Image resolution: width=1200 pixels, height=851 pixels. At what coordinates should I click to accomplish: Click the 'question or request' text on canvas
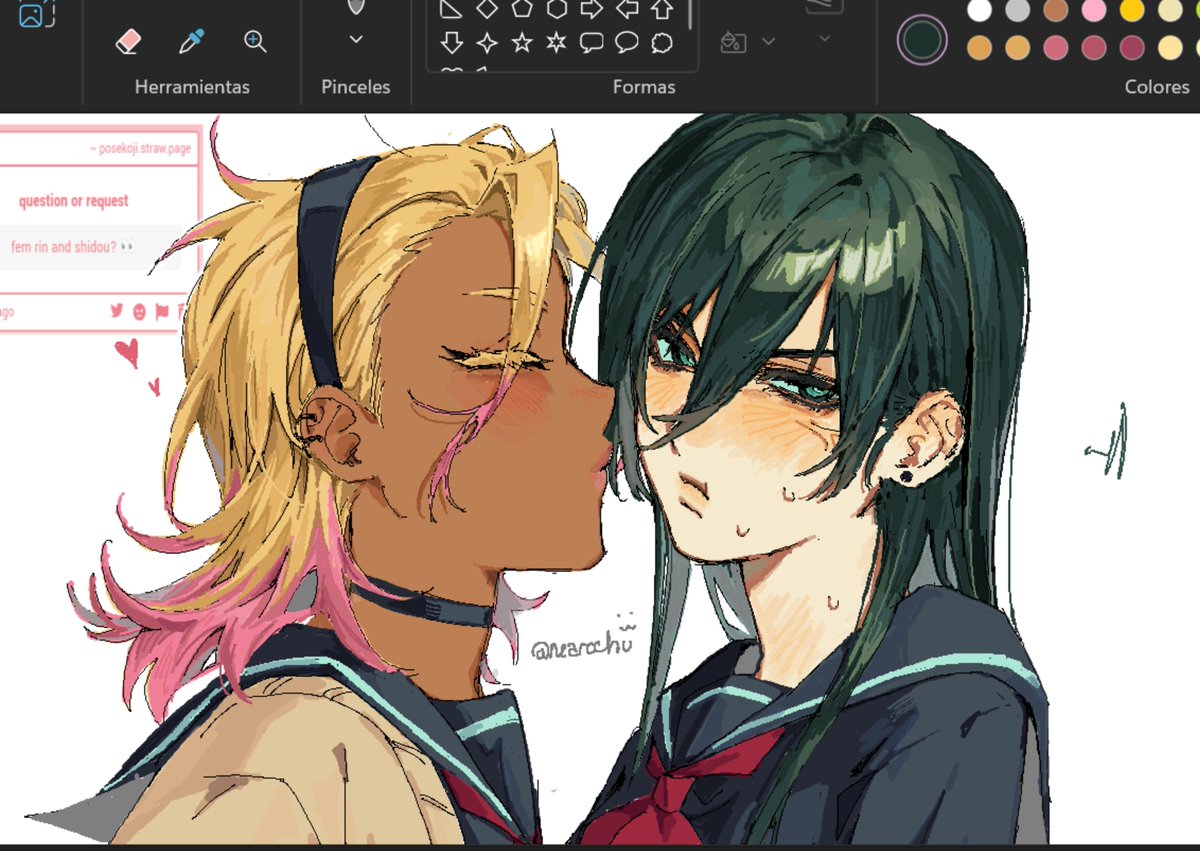(74, 201)
